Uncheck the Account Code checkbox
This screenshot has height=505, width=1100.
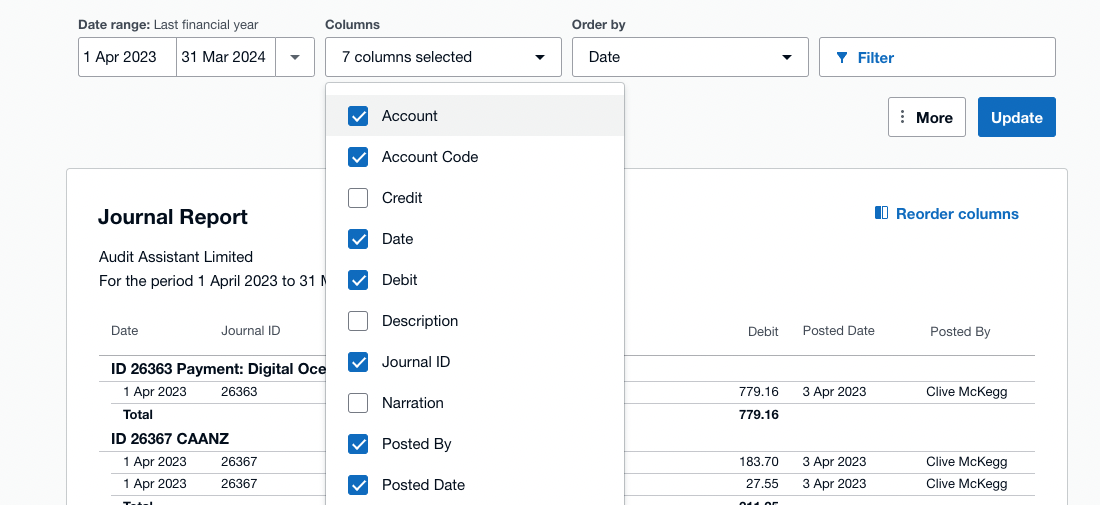pos(358,157)
